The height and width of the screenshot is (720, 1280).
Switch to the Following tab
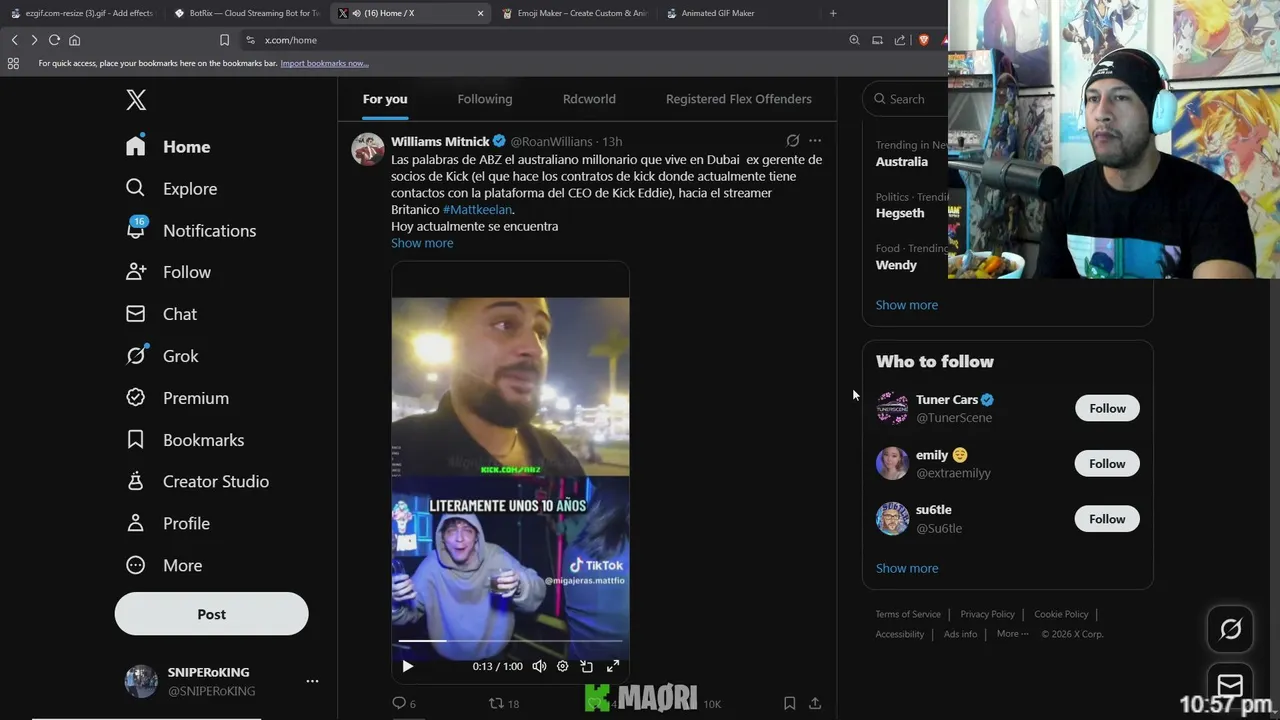pyautogui.click(x=485, y=99)
